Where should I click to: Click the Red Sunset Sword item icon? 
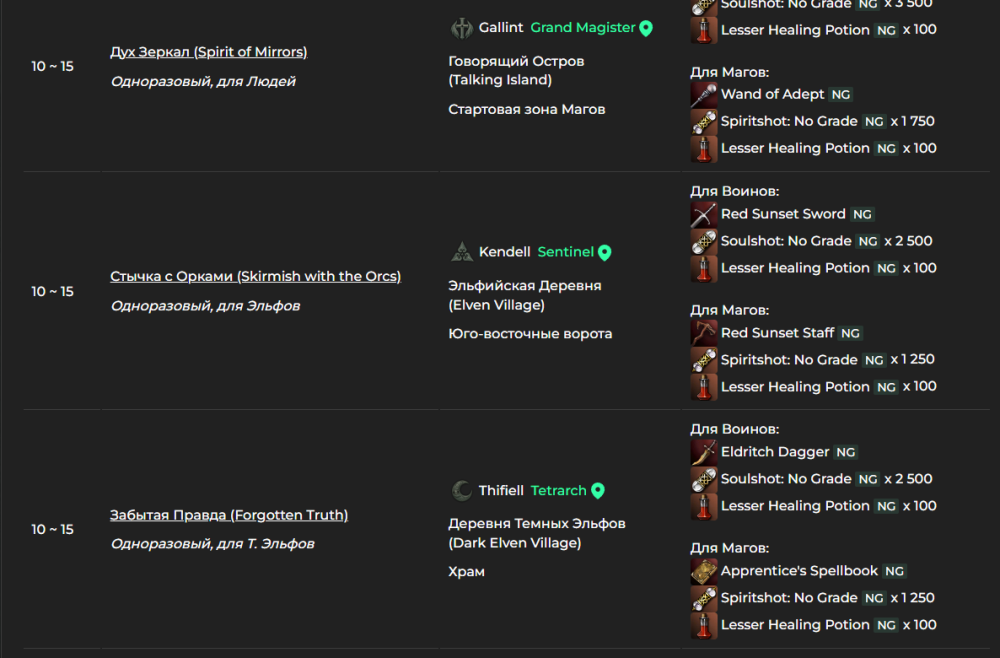pos(704,214)
